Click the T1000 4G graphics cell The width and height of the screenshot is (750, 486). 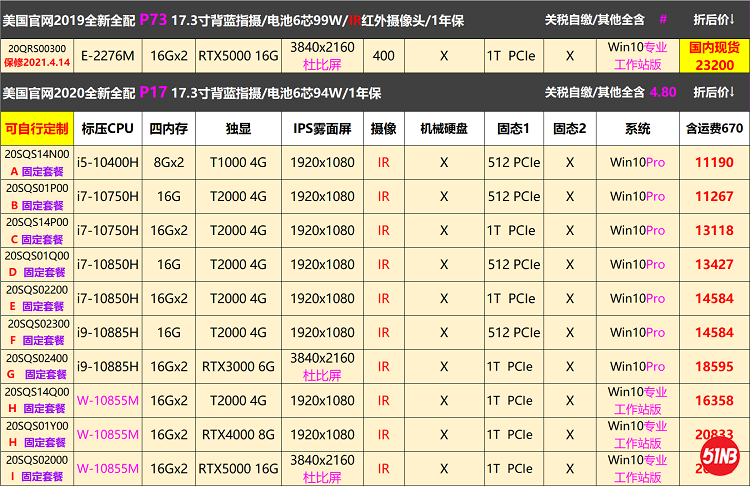[x=237, y=163]
